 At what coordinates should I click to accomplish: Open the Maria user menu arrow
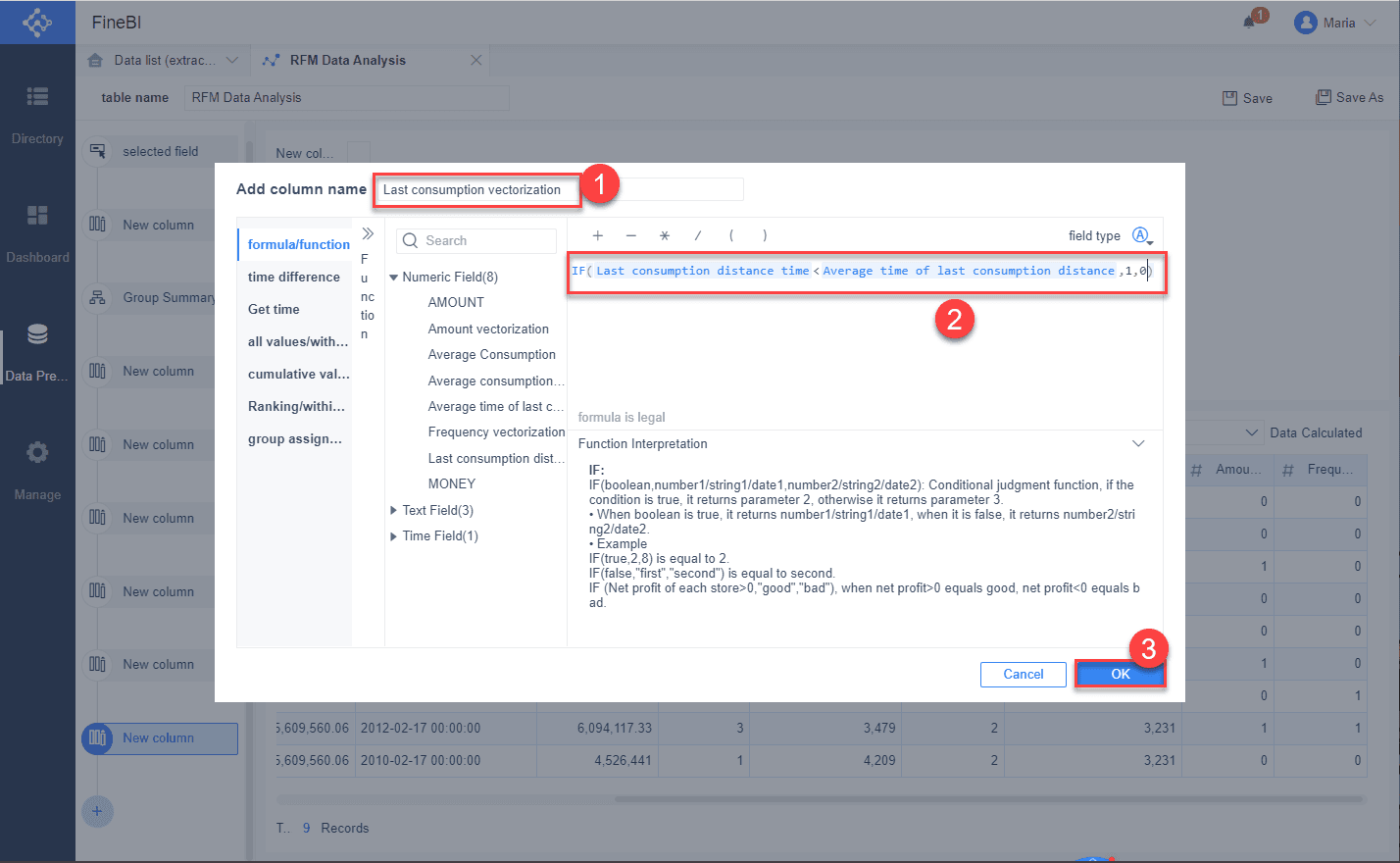(x=1370, y=23)
